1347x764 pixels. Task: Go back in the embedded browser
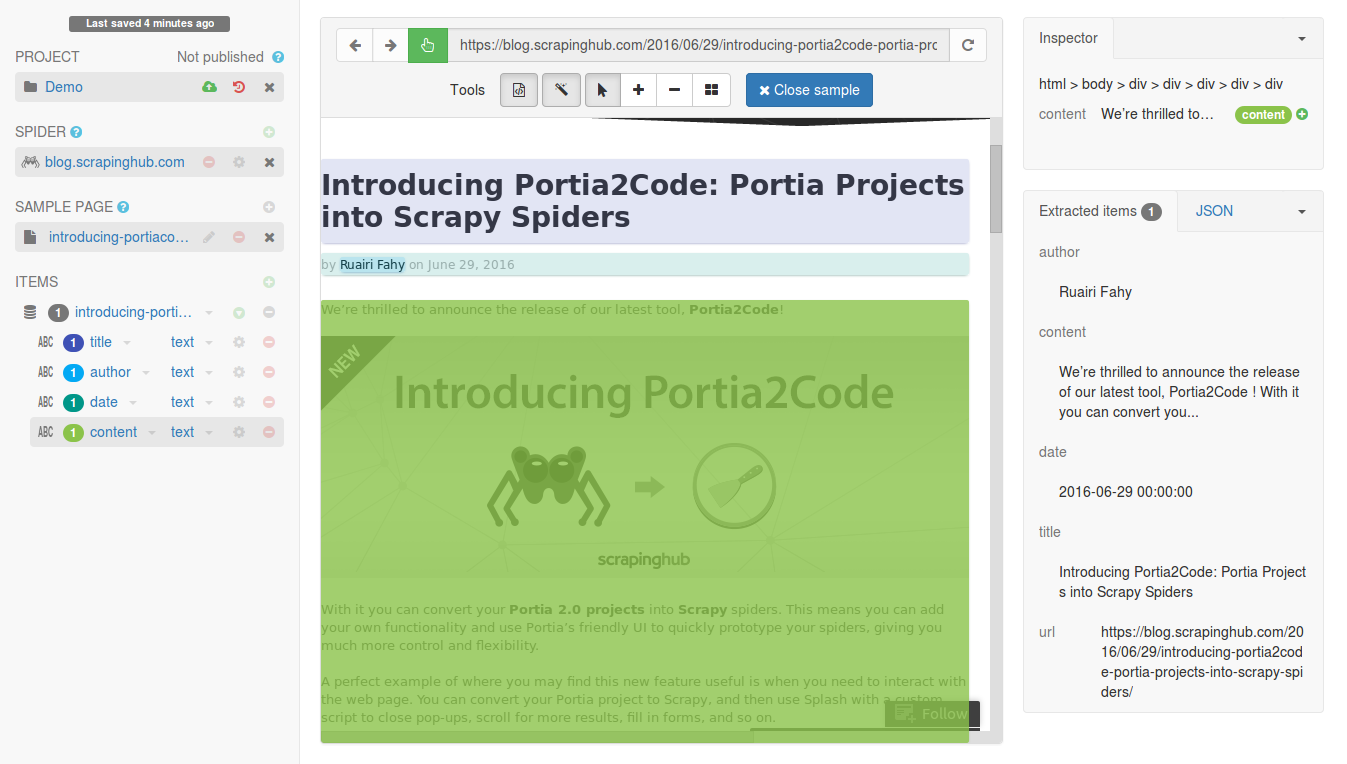(x=355, y=45)
